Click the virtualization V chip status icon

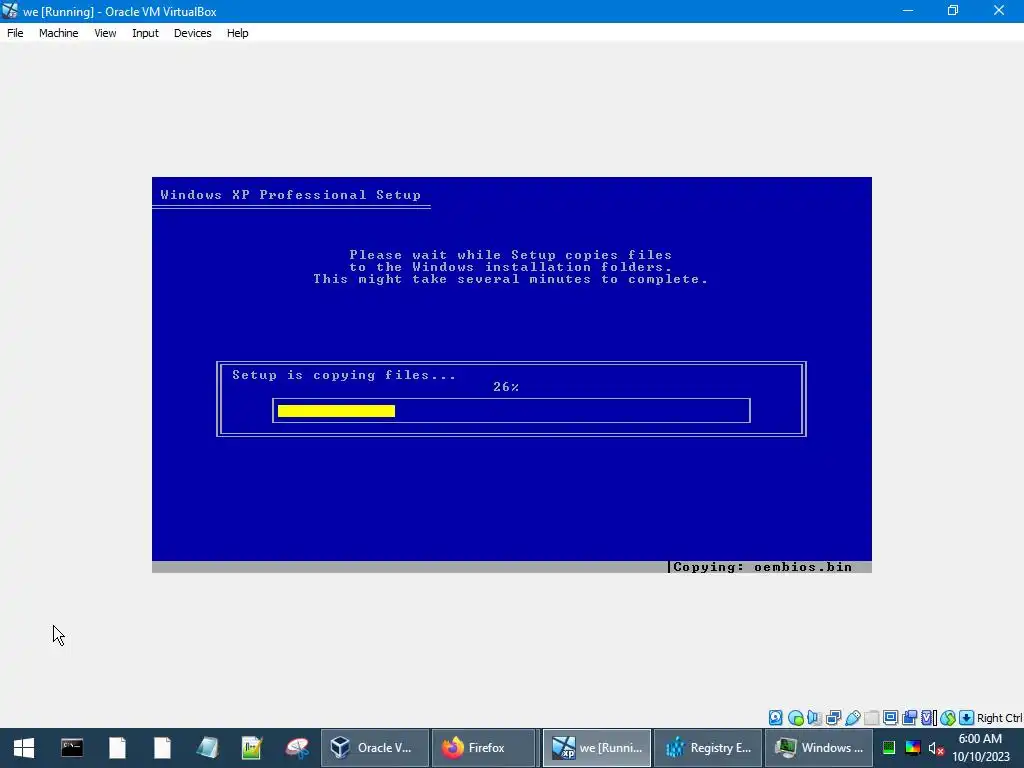point(928,718)
